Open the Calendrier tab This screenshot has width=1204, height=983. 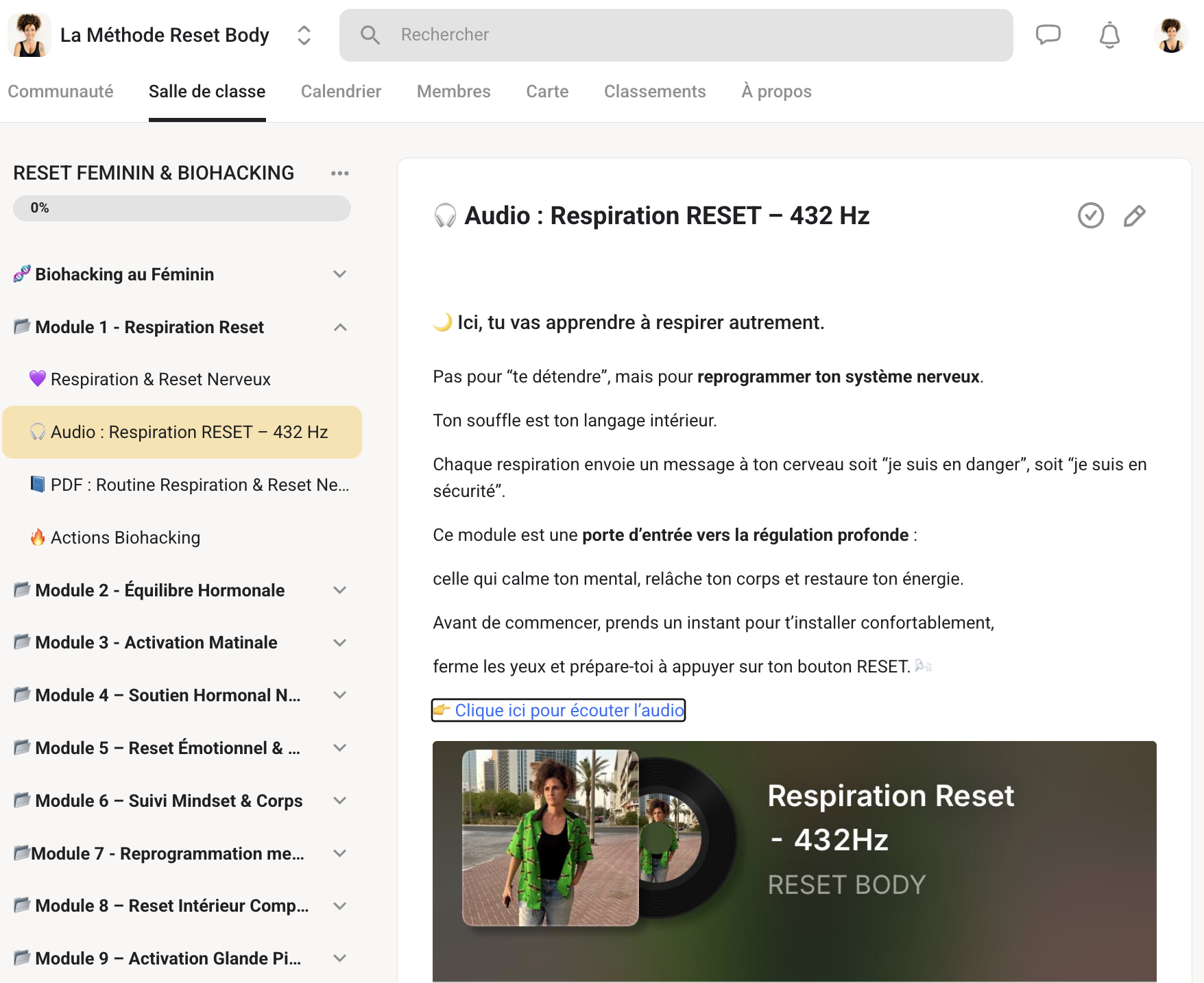tap(341, 91)
